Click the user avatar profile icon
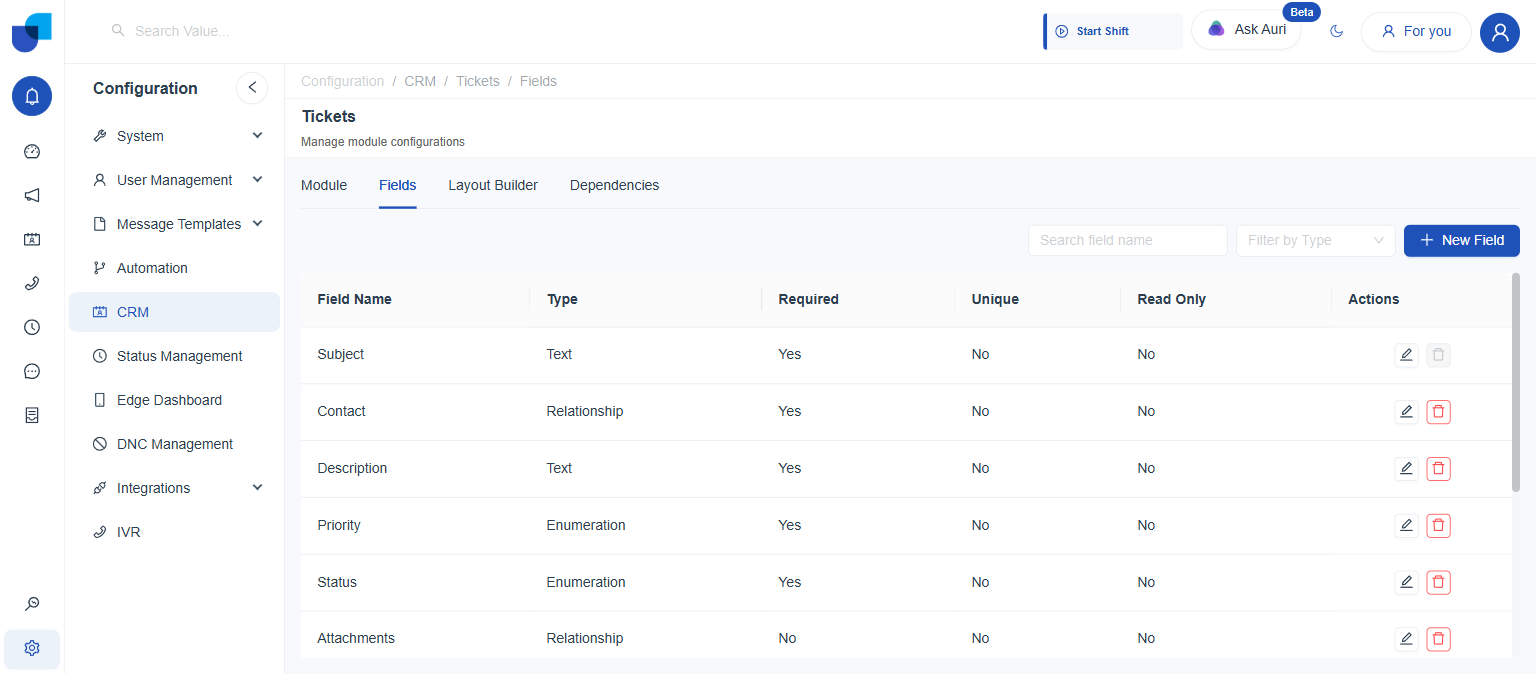Screen dimensions: 1536x674 [1499, 32]
